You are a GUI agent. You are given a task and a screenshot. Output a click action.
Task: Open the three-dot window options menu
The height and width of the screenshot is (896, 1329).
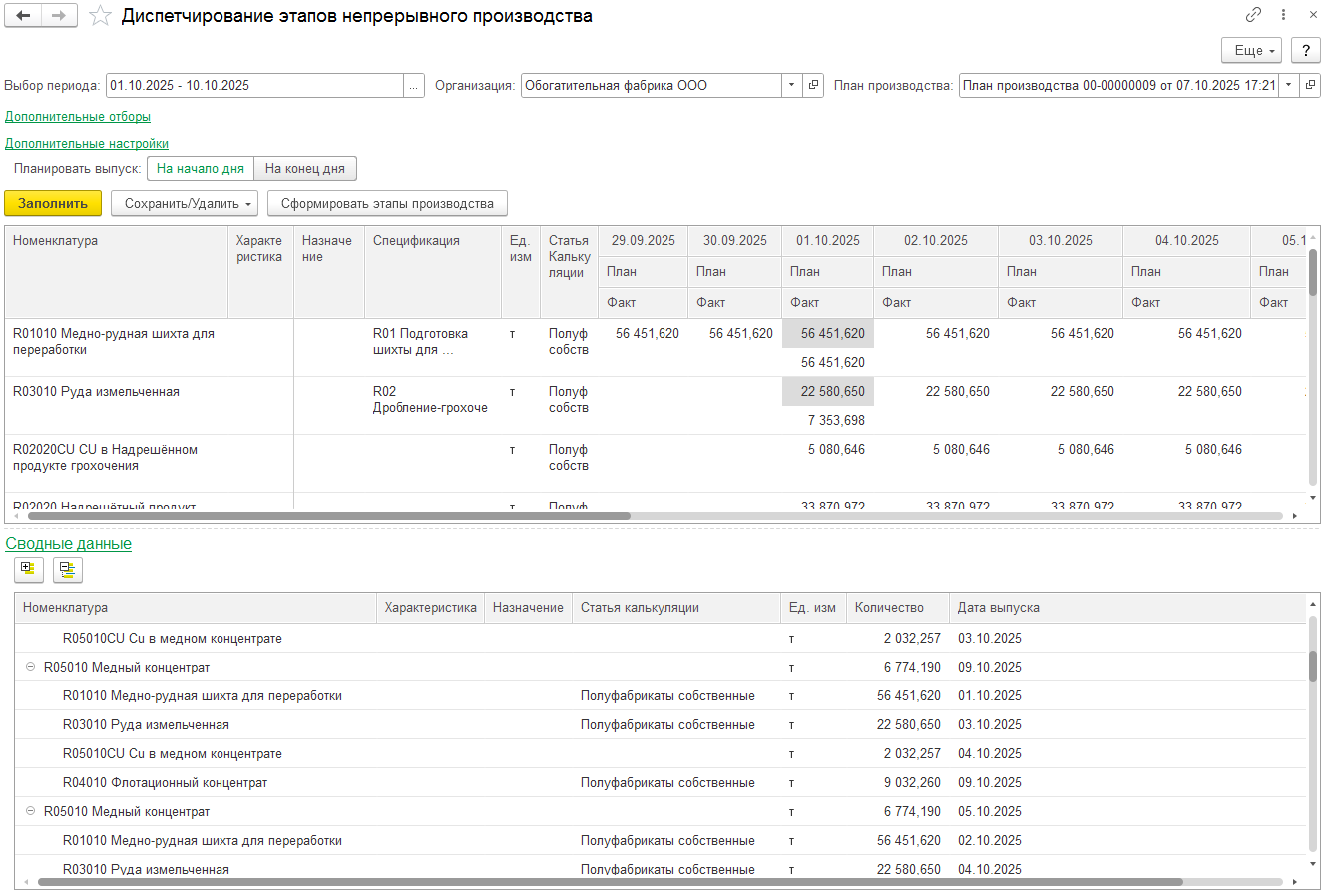(1283, 15)
